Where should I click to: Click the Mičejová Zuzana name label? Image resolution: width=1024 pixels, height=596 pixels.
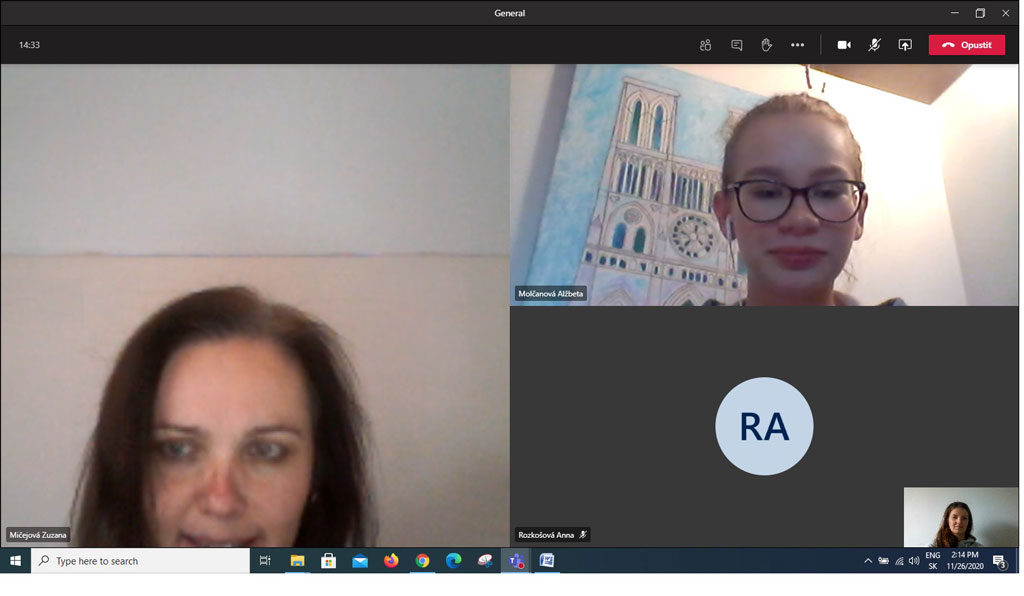pos(38,535)
